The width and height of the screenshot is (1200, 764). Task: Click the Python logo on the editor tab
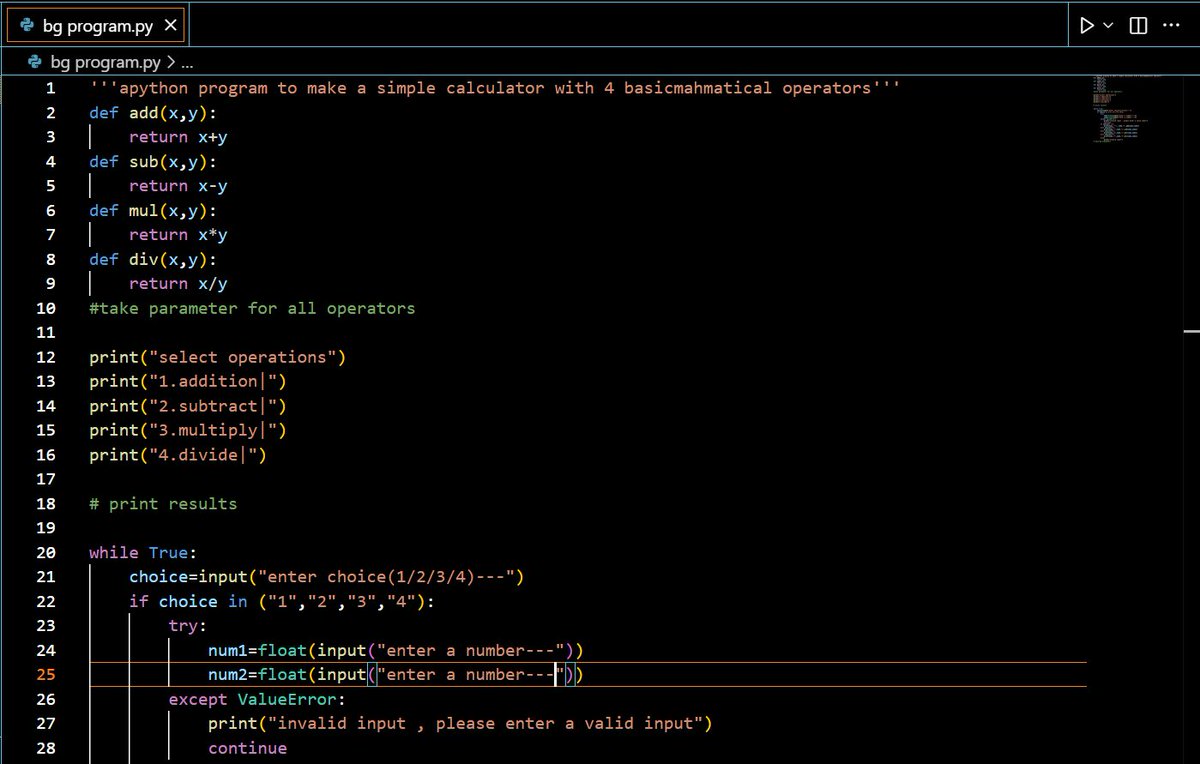[x=25, y=24]
